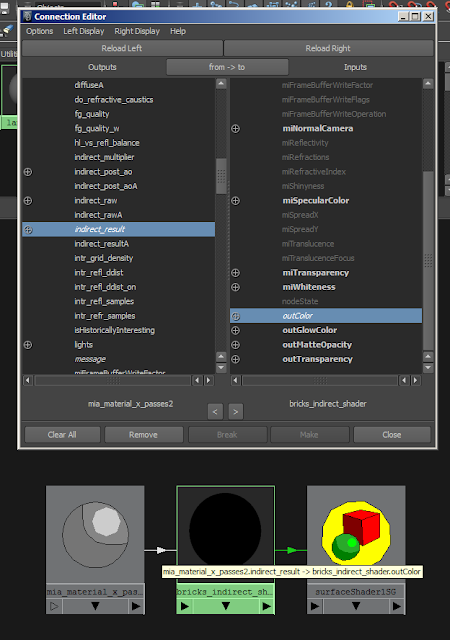Click the left arrow button below lists
Viewport: 450px width, 640px height.
point(215,411)
